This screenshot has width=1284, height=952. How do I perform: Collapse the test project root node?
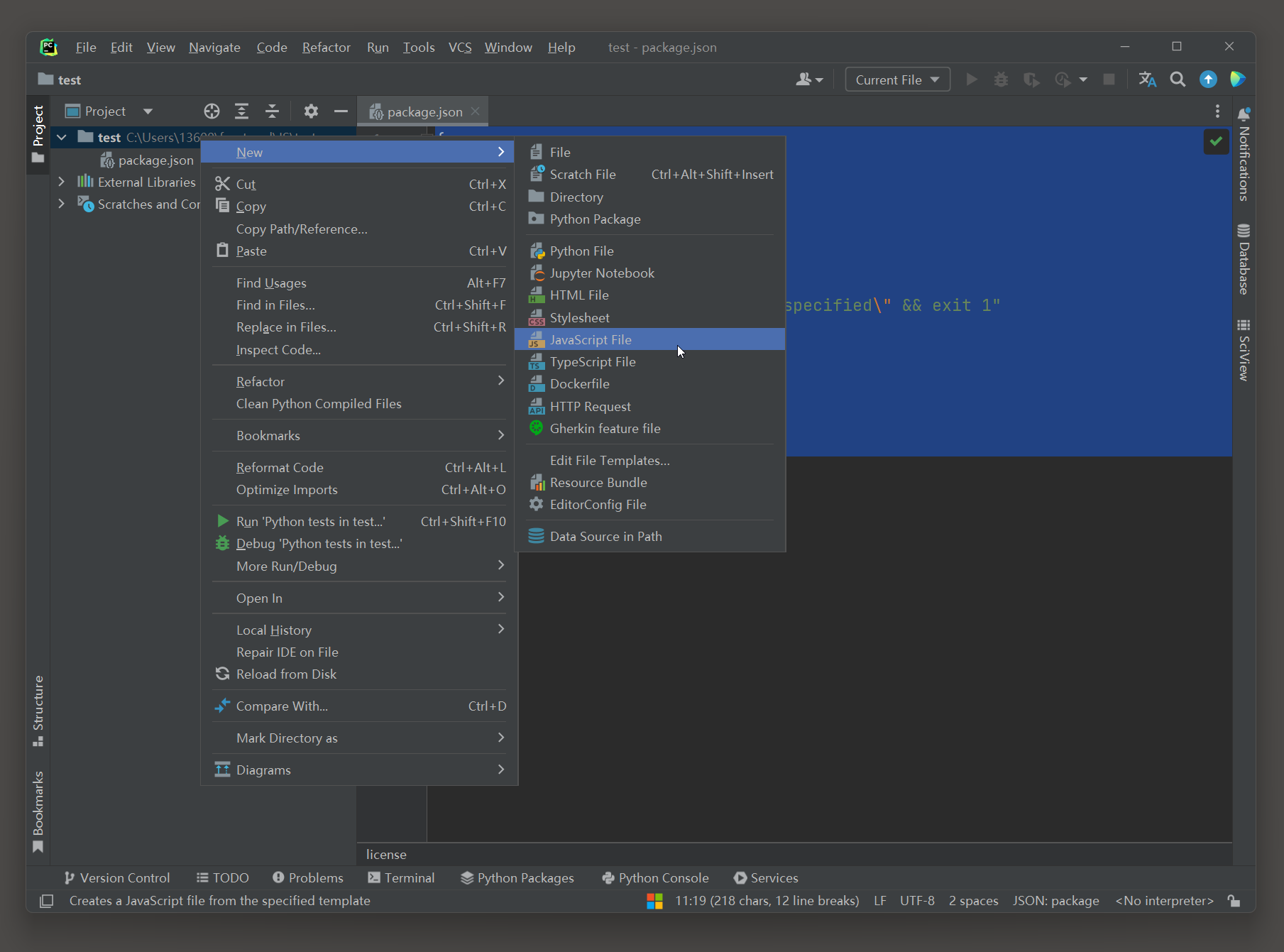62,137
